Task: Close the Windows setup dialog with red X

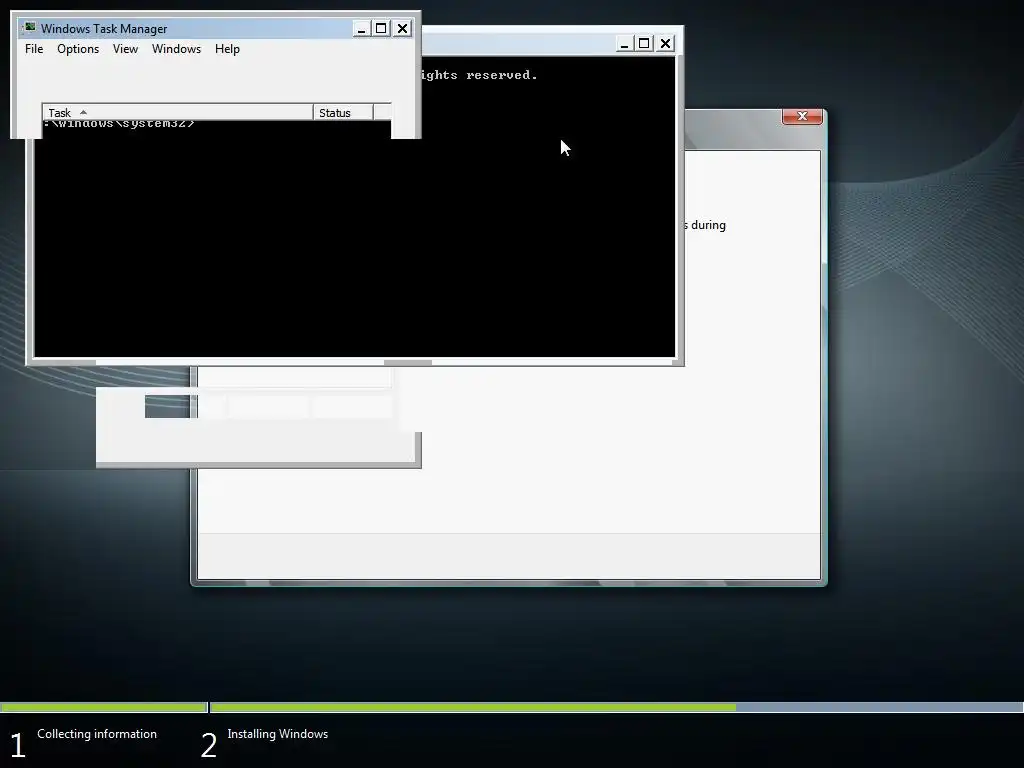Action: (x=802, y=116)
